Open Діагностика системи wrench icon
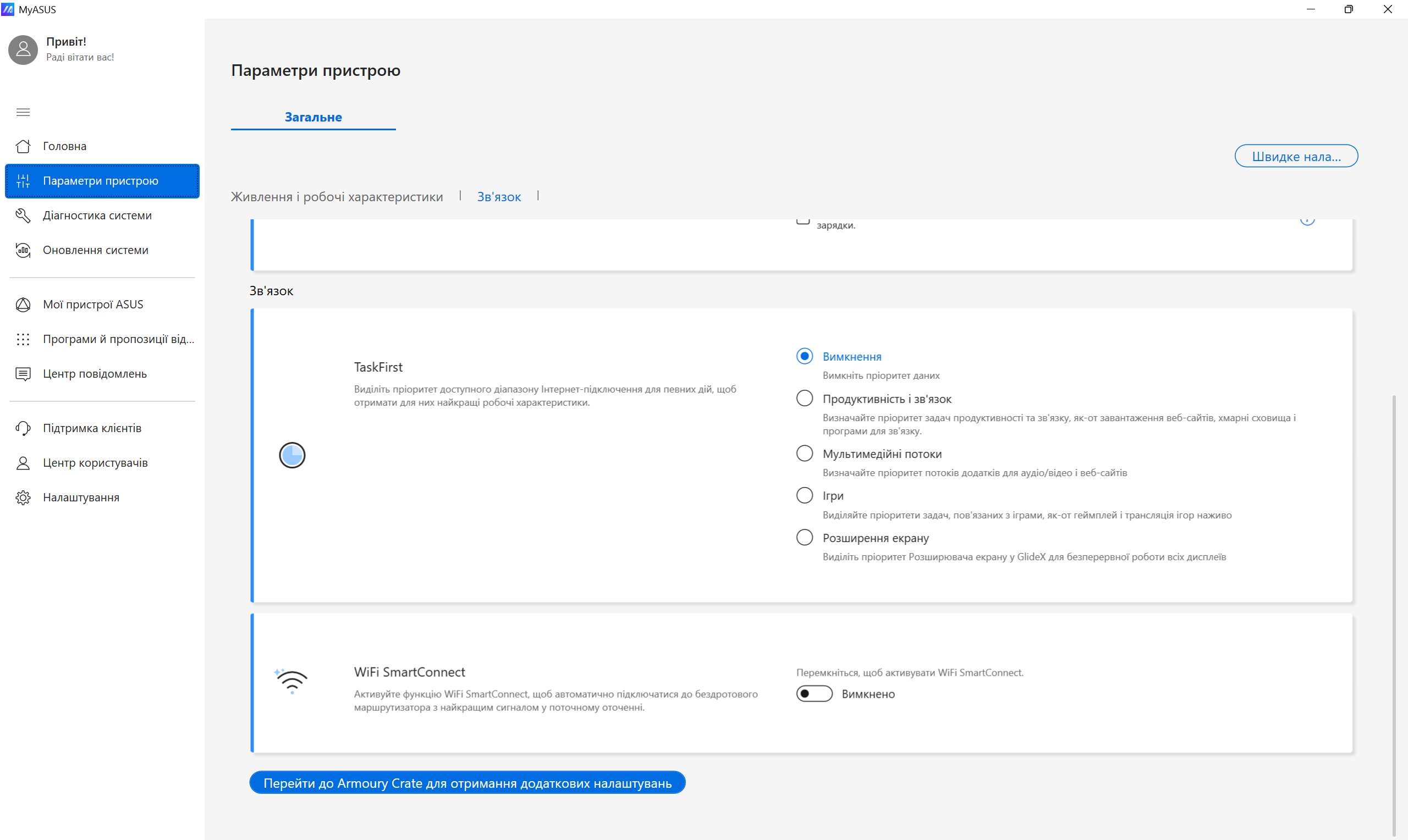The width and height of the screenshot is (1408, 840). pyautogui.click(x=23, y=215)
